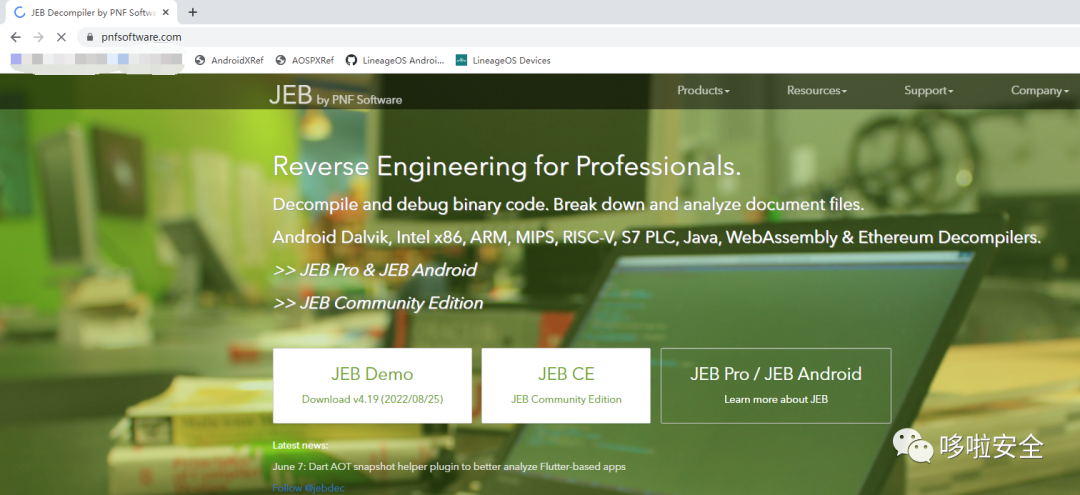Click the Follow @jebdec link

pyautogui.click(x=309, y=488)
